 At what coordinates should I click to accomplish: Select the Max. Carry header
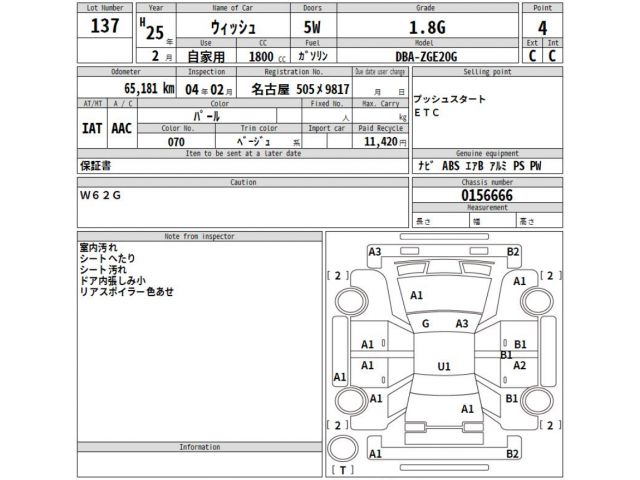[380, 104]
